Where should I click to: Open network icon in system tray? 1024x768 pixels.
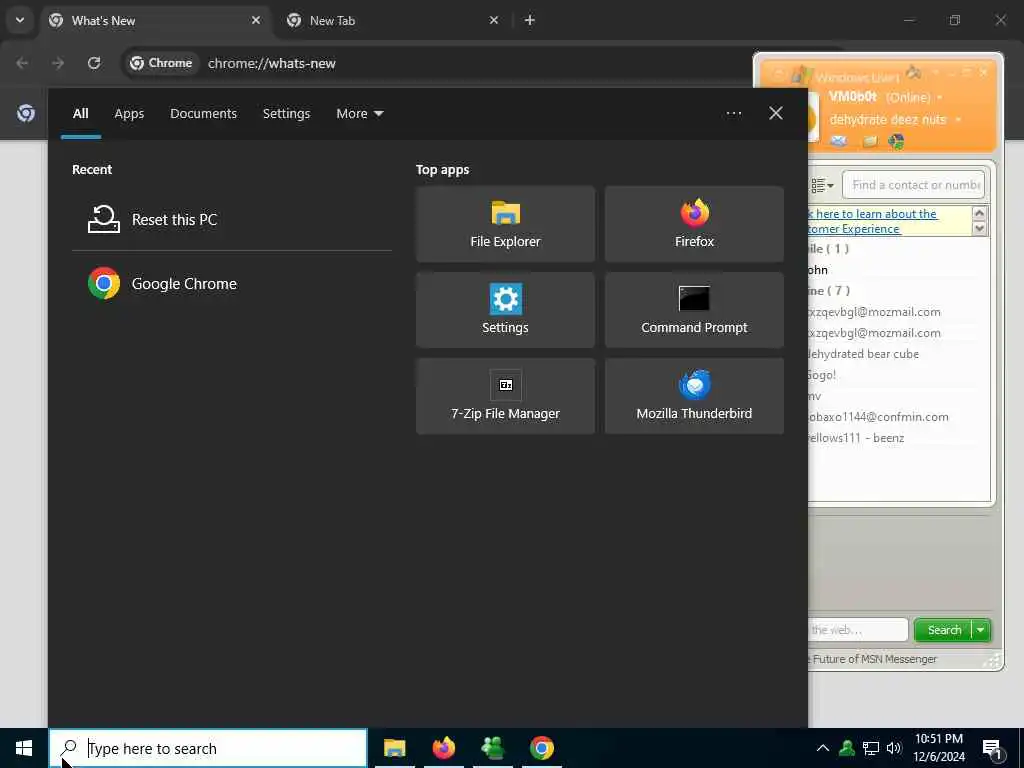871,748
